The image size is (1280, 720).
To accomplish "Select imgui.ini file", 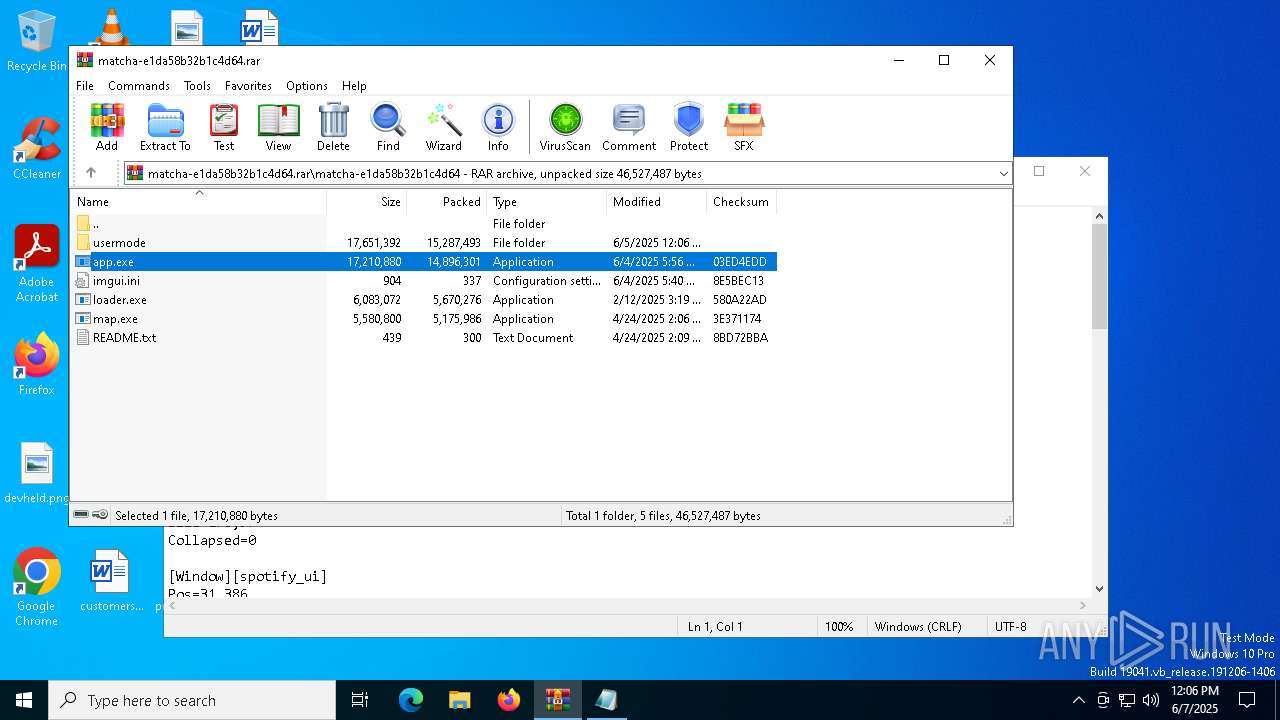I will click(424, 281).
